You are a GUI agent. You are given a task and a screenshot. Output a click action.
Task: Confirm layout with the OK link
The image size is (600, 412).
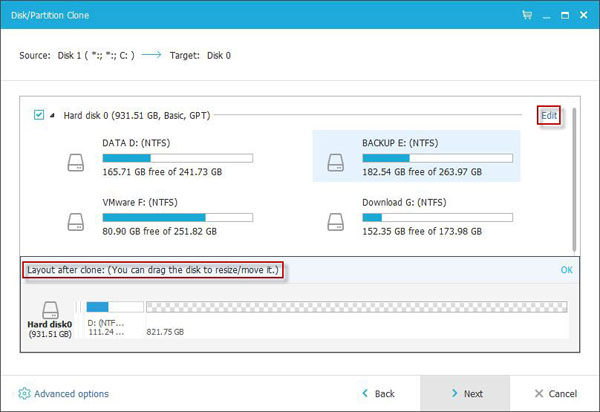566,270
